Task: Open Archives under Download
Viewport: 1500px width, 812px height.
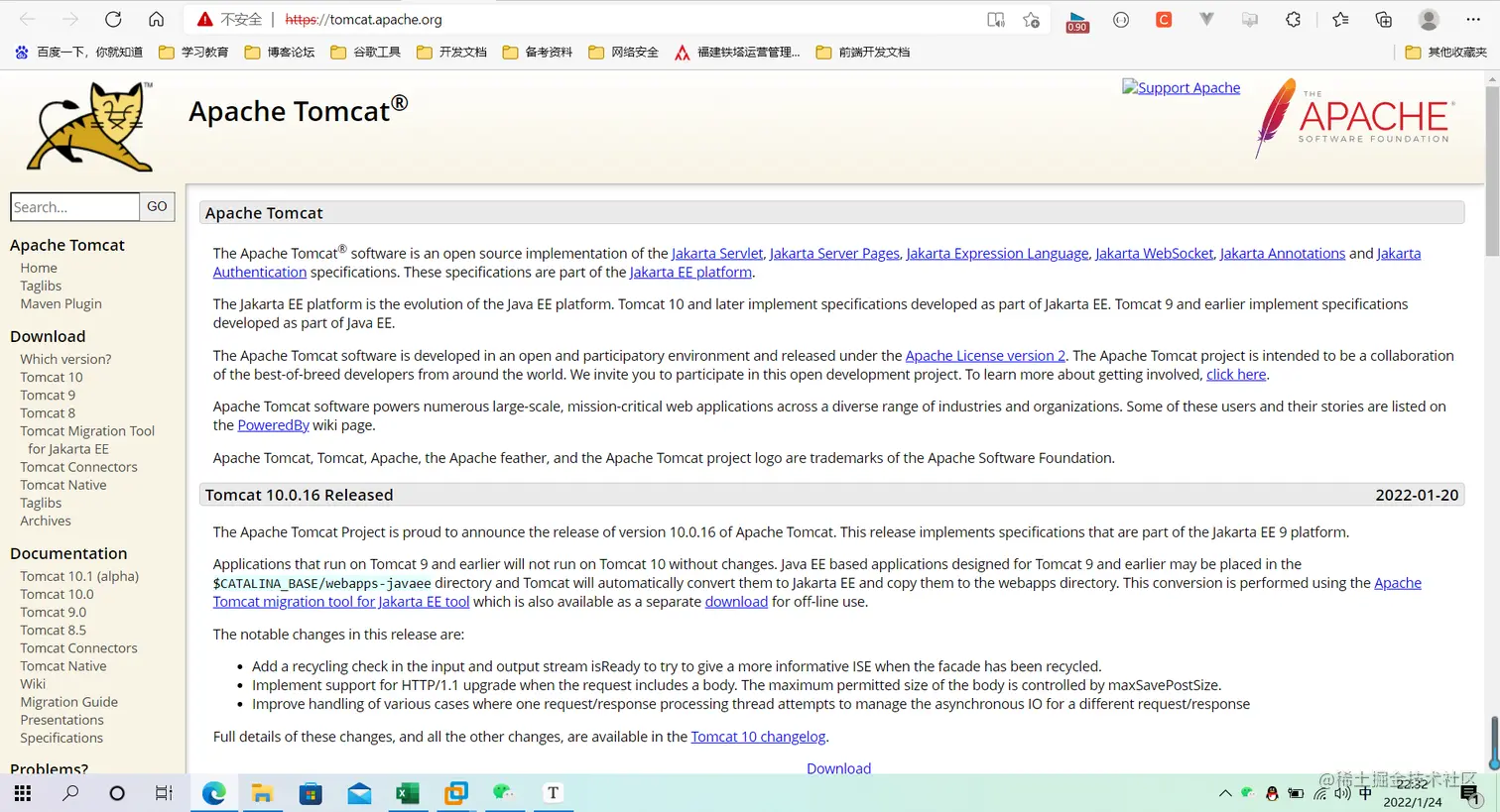Action: pos(46,521)
